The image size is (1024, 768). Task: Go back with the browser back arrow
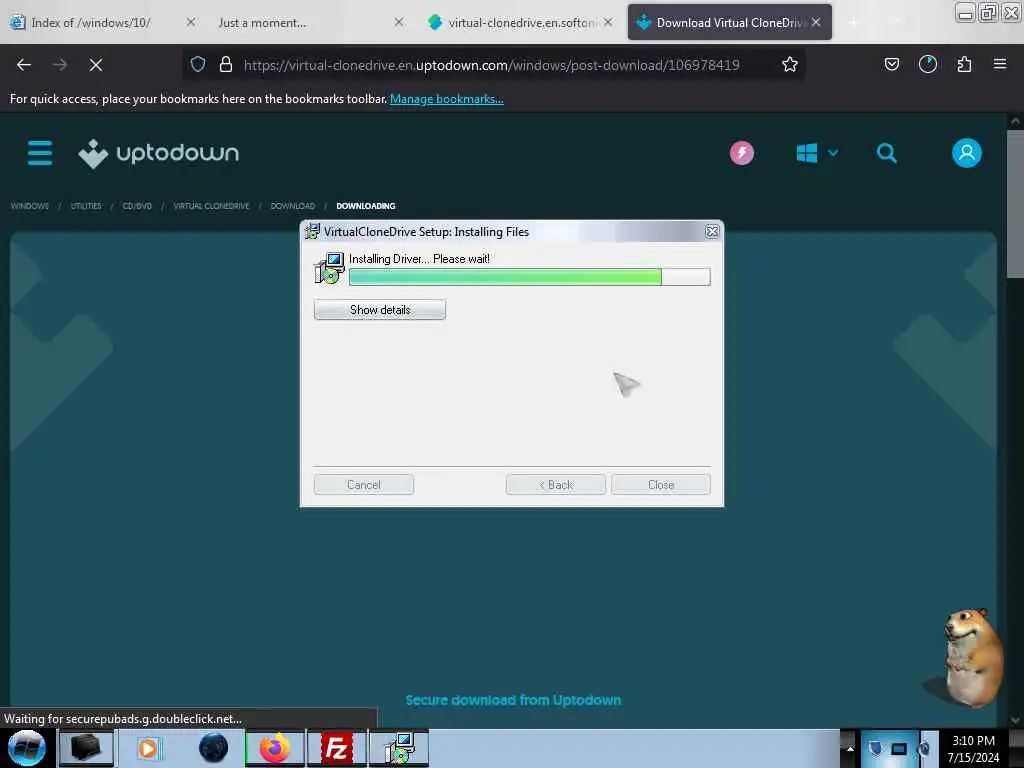24,65
